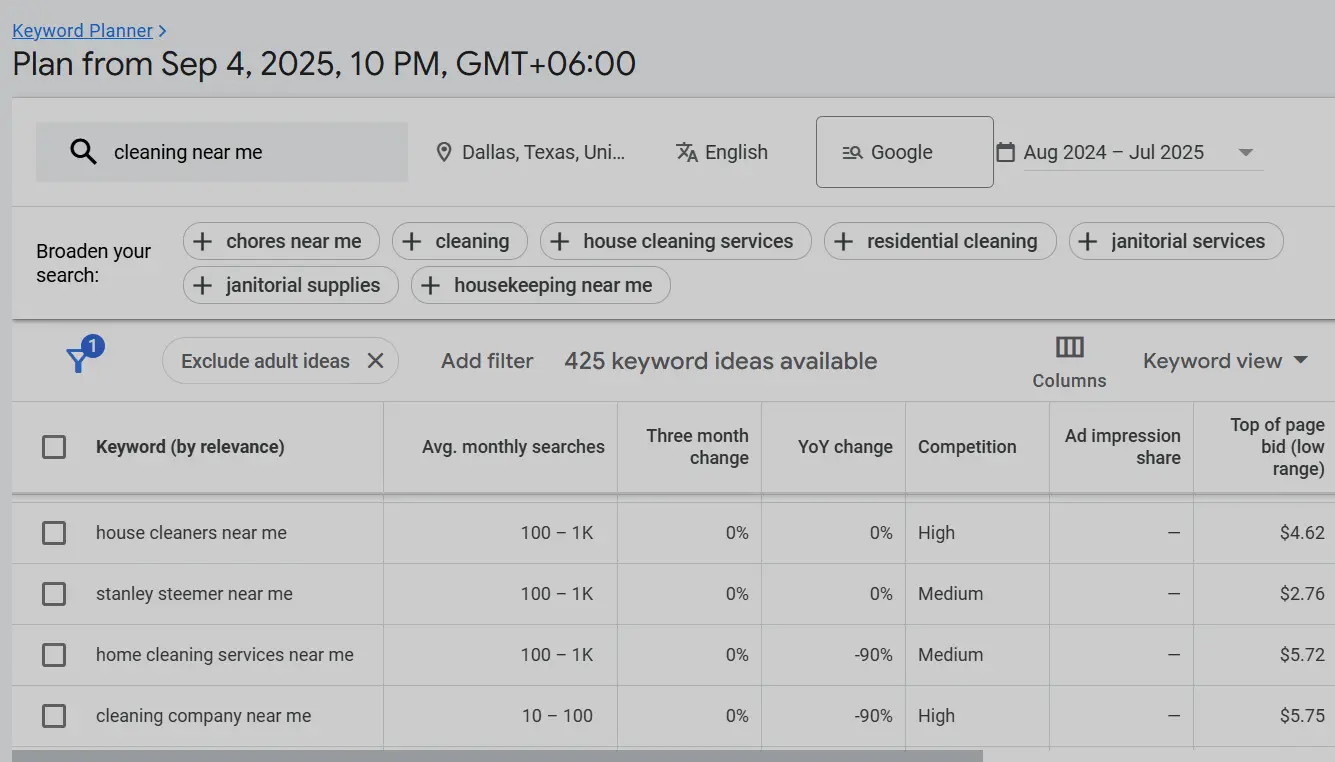Add 'chores near me' to broaden search
This screenshot has width=1335, height=762.
click(281, 241)
